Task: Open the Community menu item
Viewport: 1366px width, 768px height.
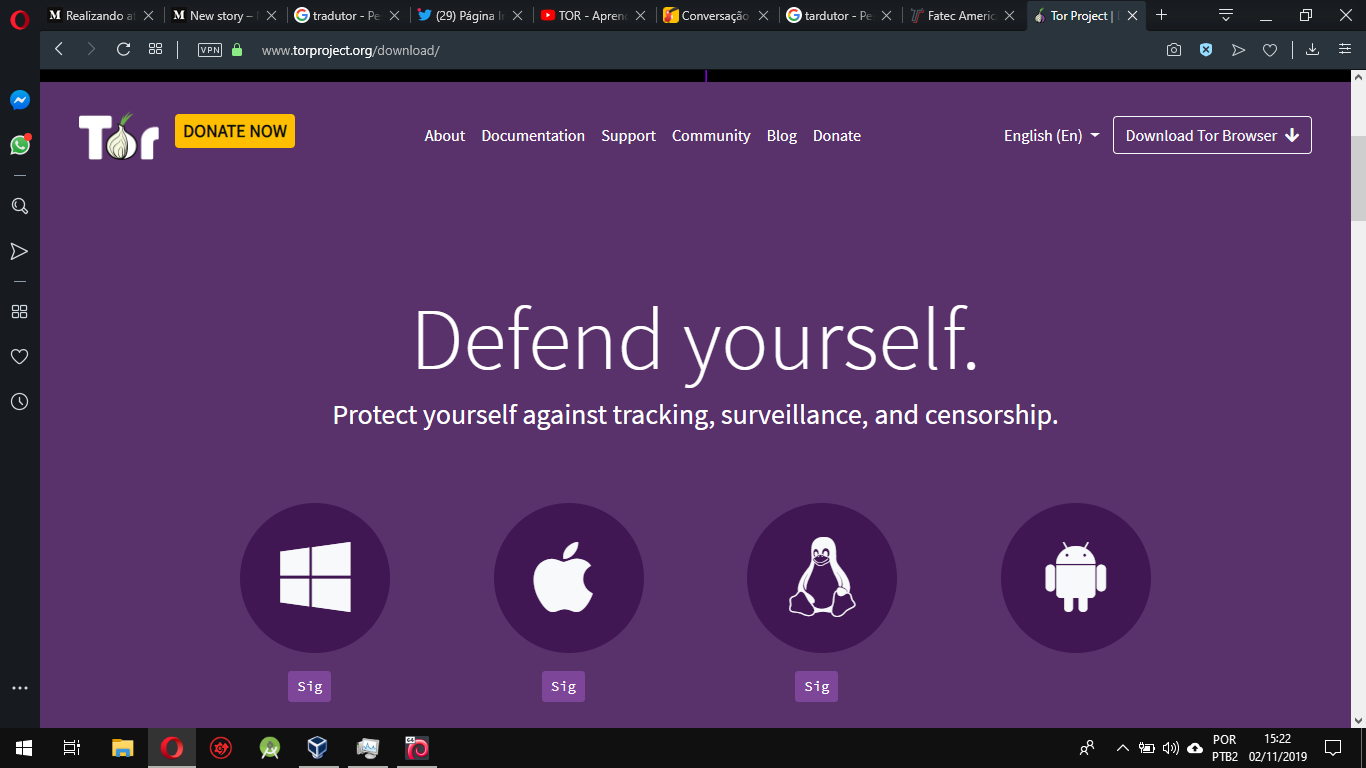Action: [711, 136]
